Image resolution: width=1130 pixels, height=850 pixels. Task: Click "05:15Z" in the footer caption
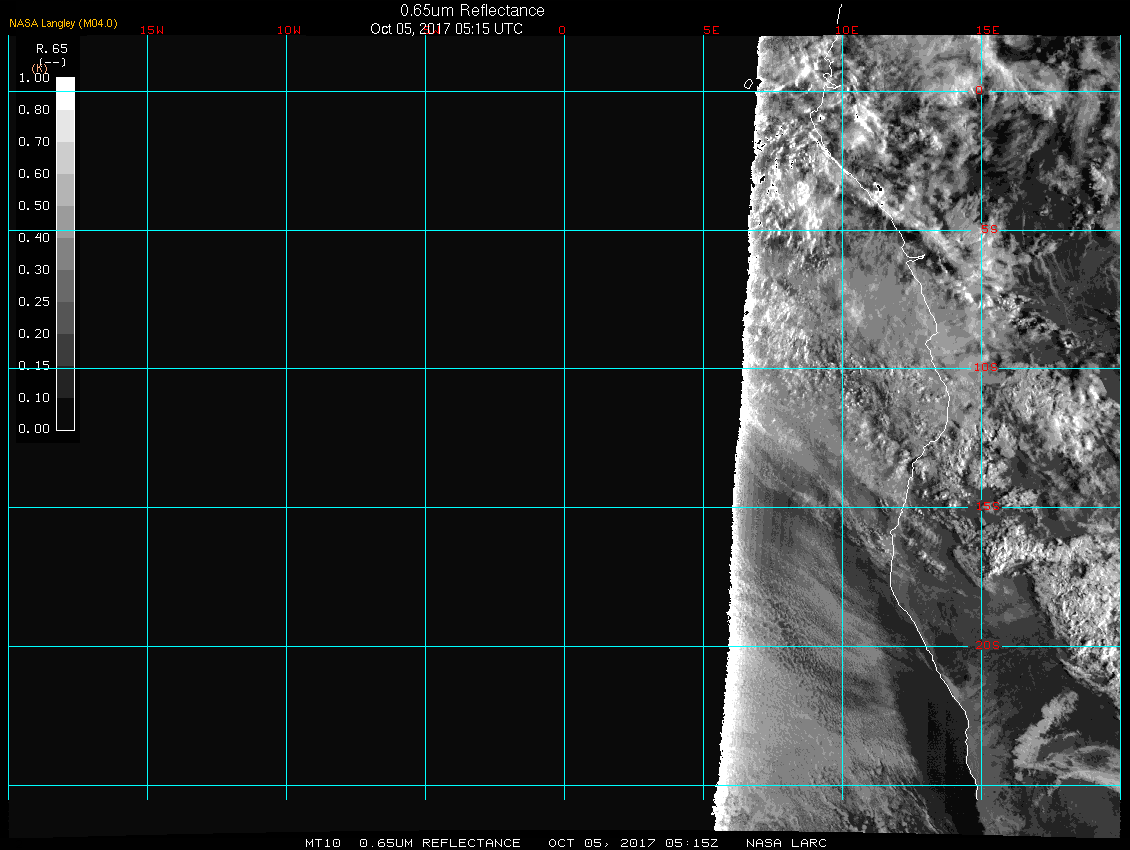click(692, 843)
